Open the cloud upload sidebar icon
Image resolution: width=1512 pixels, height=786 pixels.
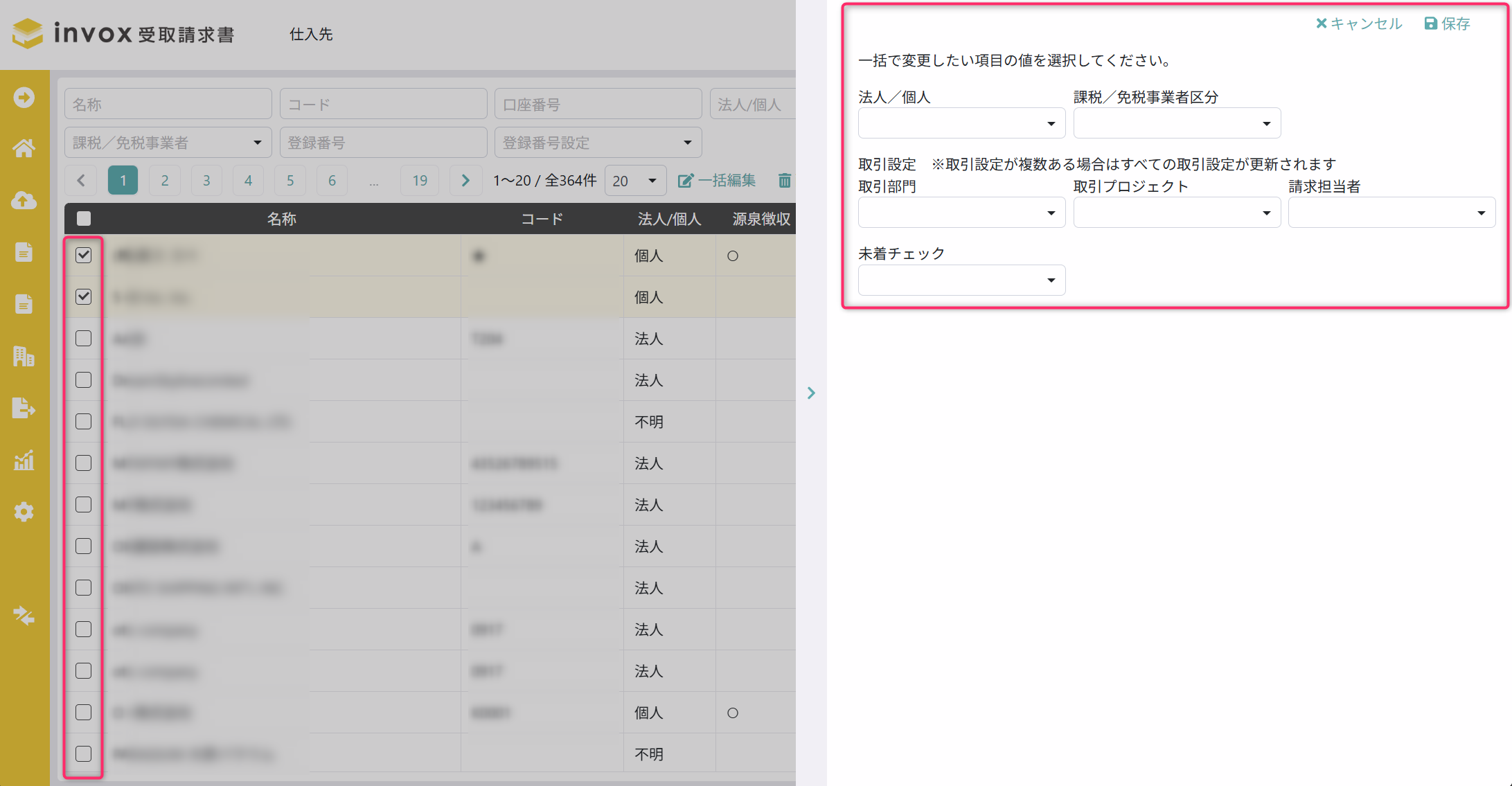24,201
